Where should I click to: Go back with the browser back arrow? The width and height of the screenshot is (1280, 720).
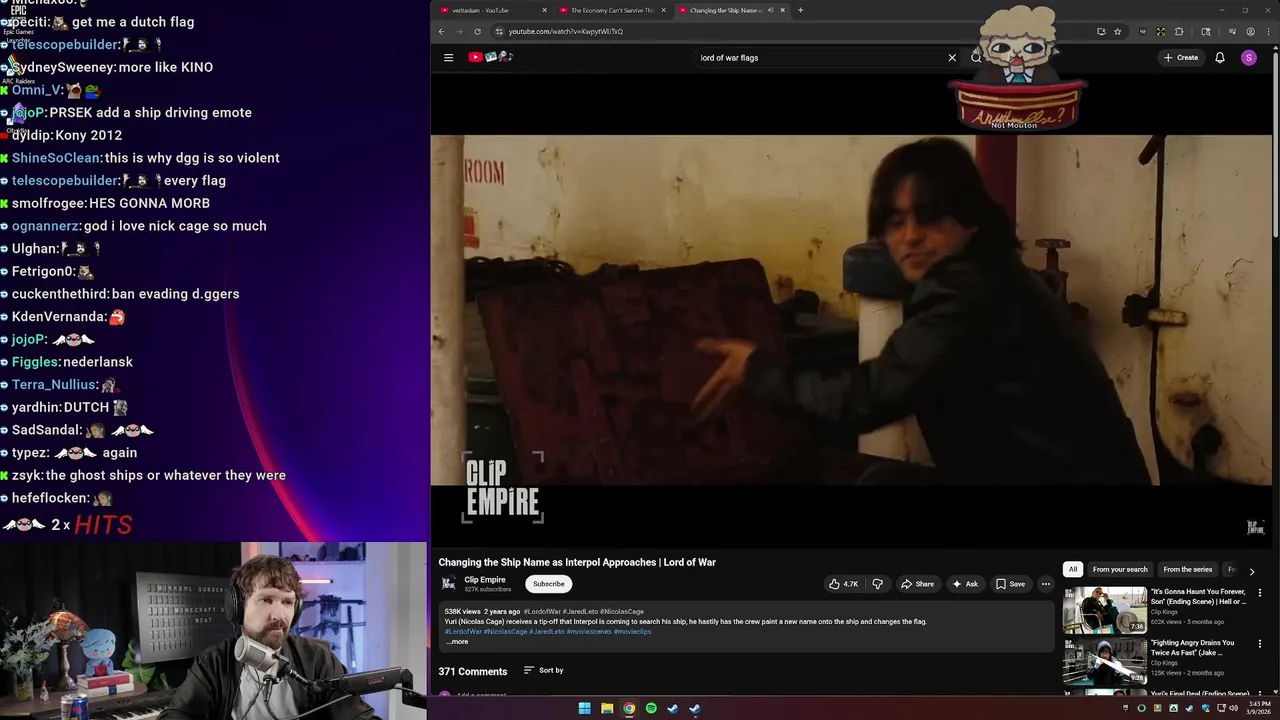[x=441, y=31]
